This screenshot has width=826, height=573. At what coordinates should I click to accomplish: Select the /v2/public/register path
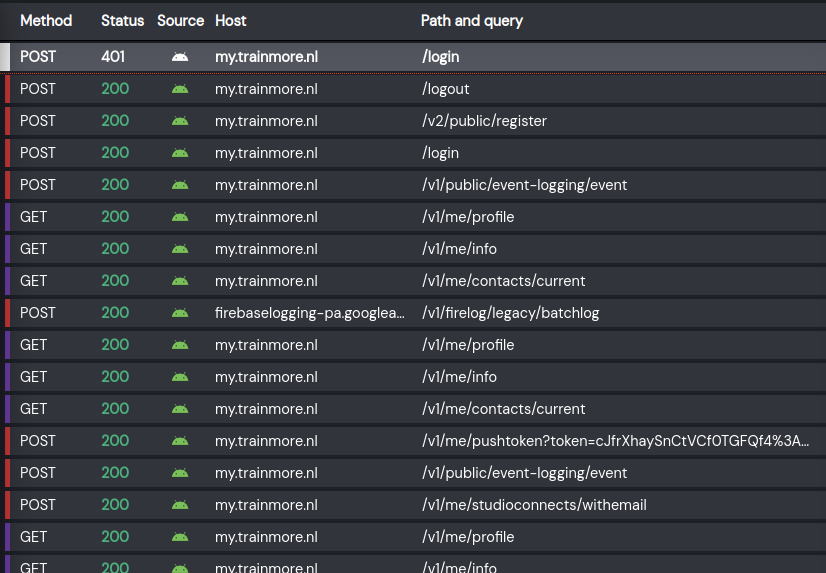click(x=484, y=121)
